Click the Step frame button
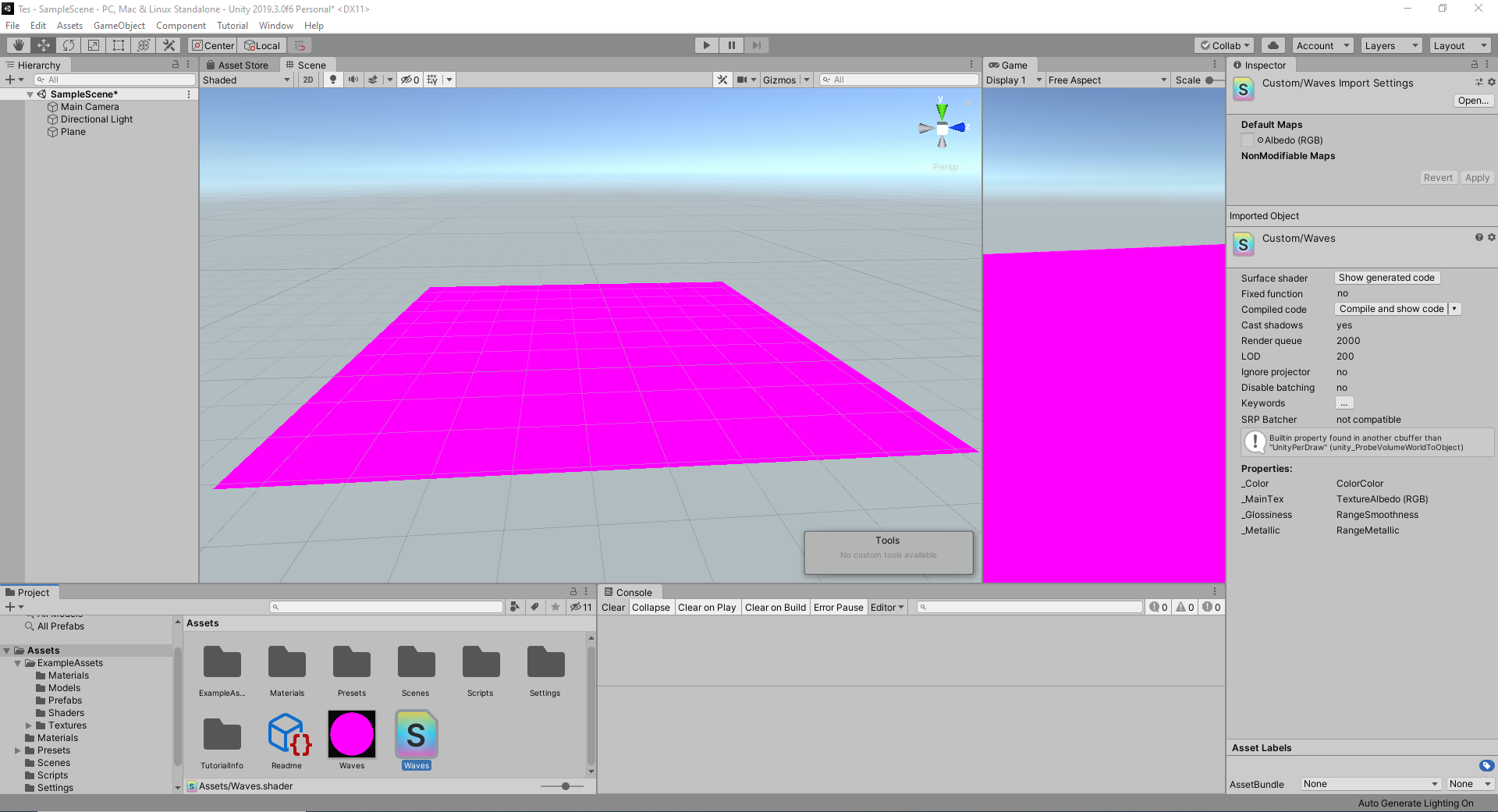 [756, 45]
